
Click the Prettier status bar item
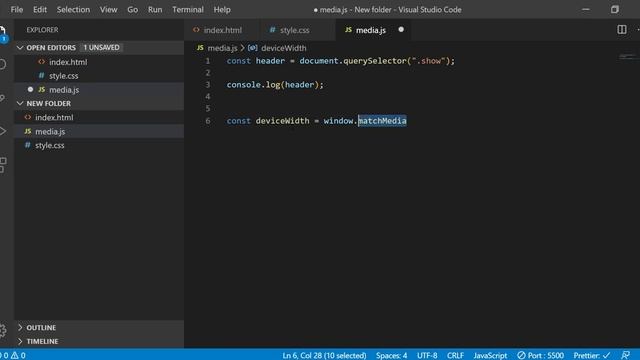591,355
